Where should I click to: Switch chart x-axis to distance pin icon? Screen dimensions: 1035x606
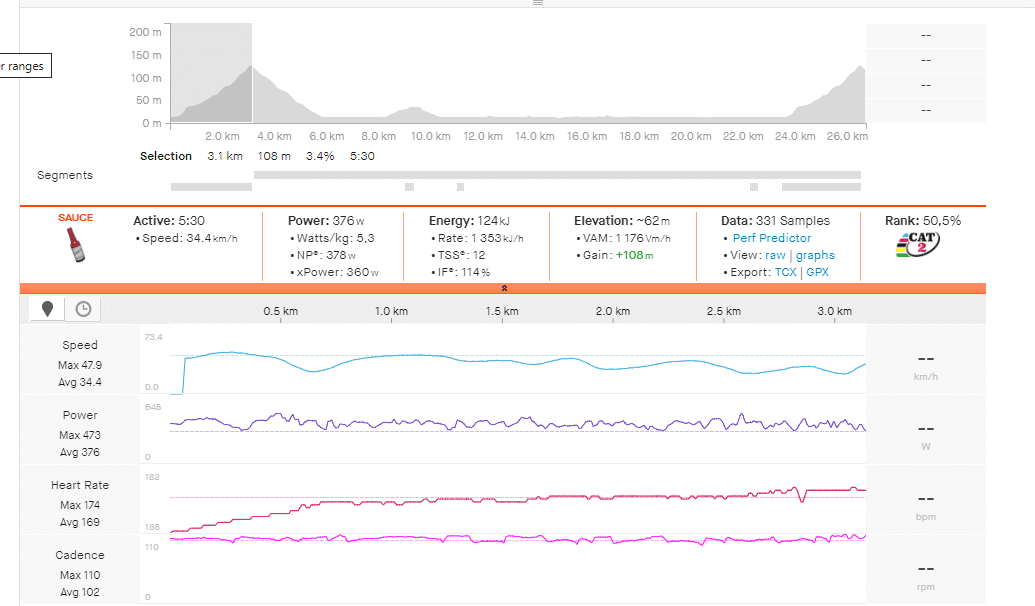47,309
